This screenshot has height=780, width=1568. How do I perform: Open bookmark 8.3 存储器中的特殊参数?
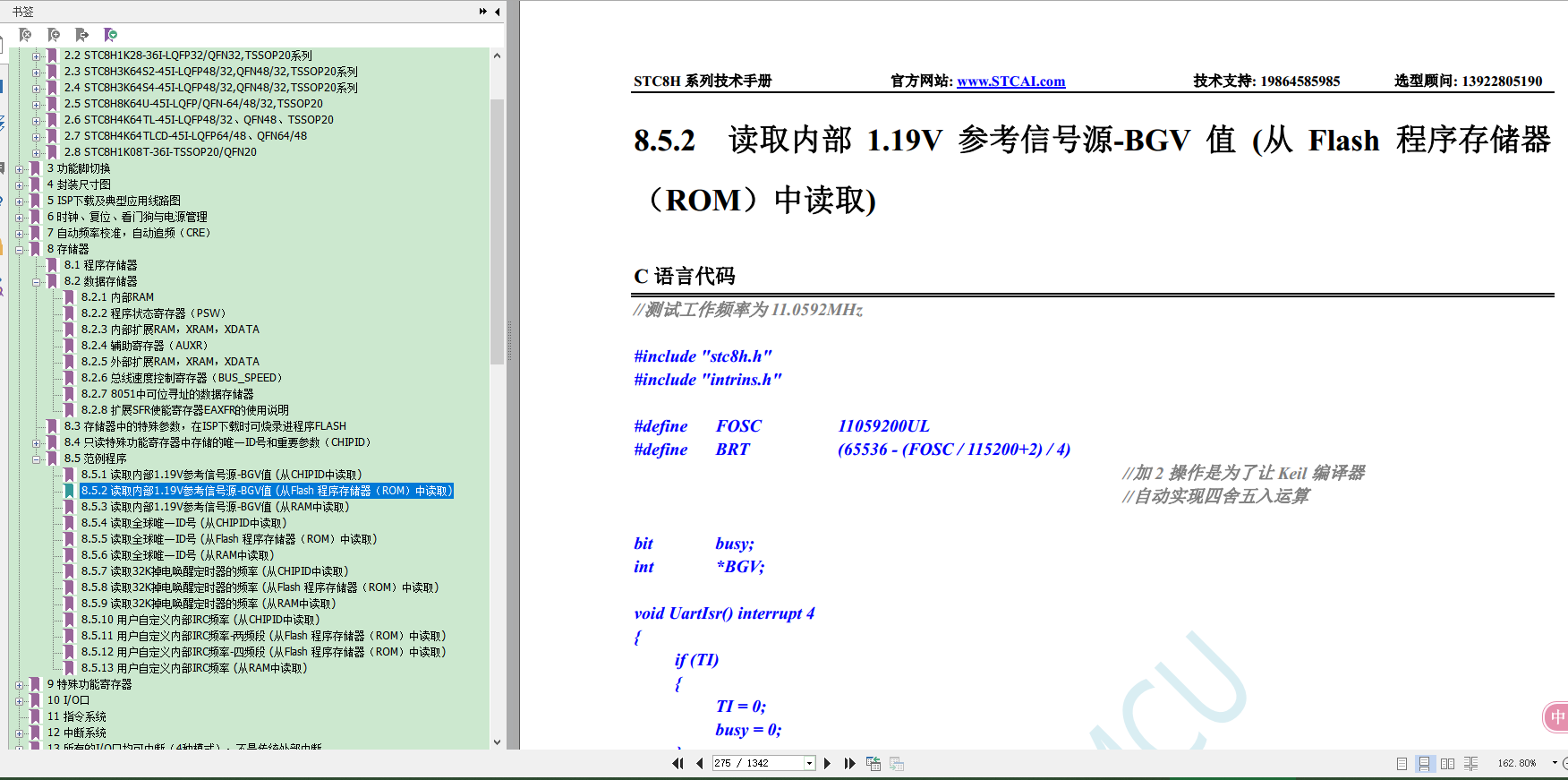(205, 426)
